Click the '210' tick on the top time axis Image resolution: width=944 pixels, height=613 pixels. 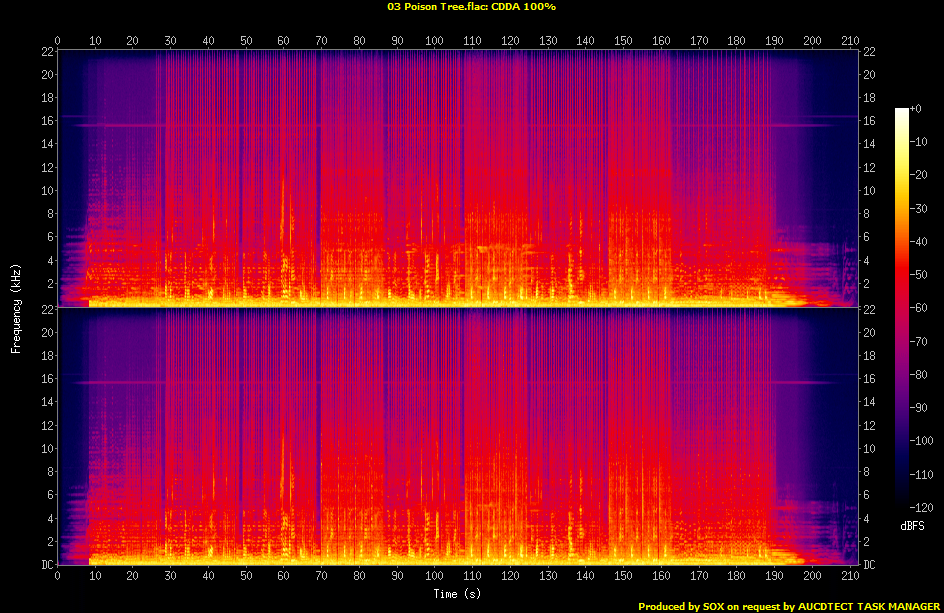850,41
